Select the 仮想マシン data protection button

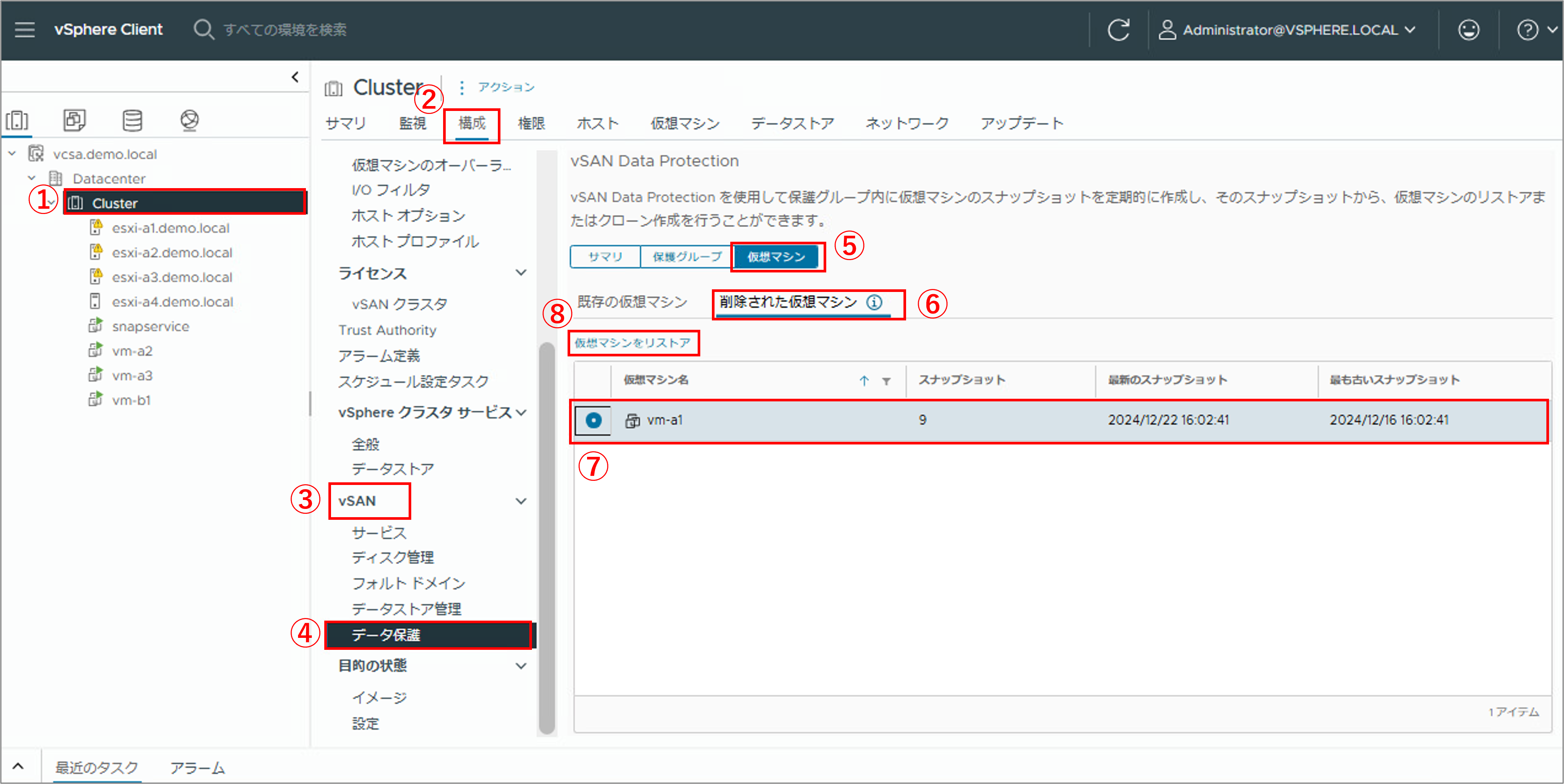pyautogui.click(x=776, y=256)
